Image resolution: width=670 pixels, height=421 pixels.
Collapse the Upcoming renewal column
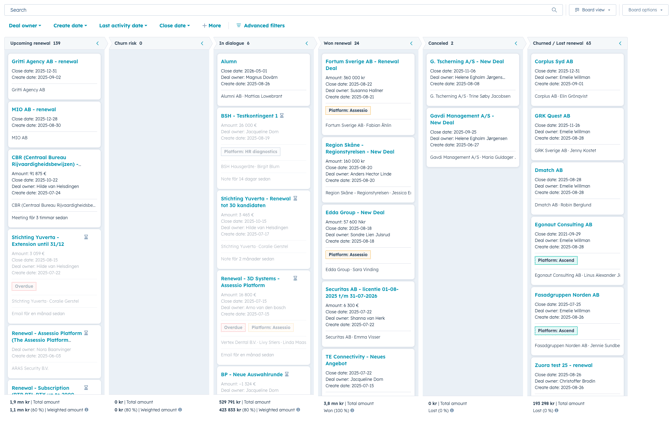click(97, 44)
